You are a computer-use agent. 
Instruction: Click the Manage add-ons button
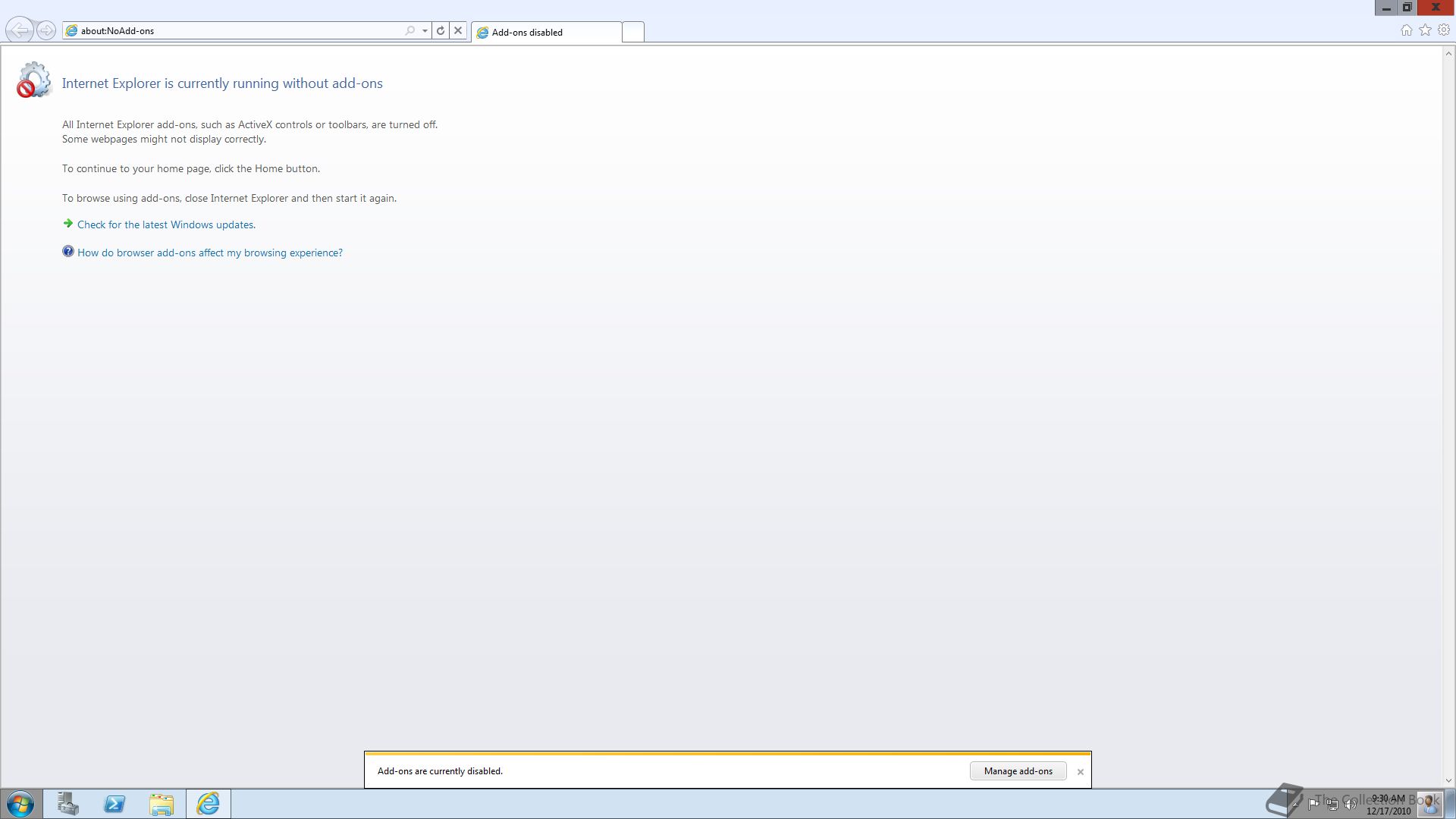click(x=1018, y=771)
